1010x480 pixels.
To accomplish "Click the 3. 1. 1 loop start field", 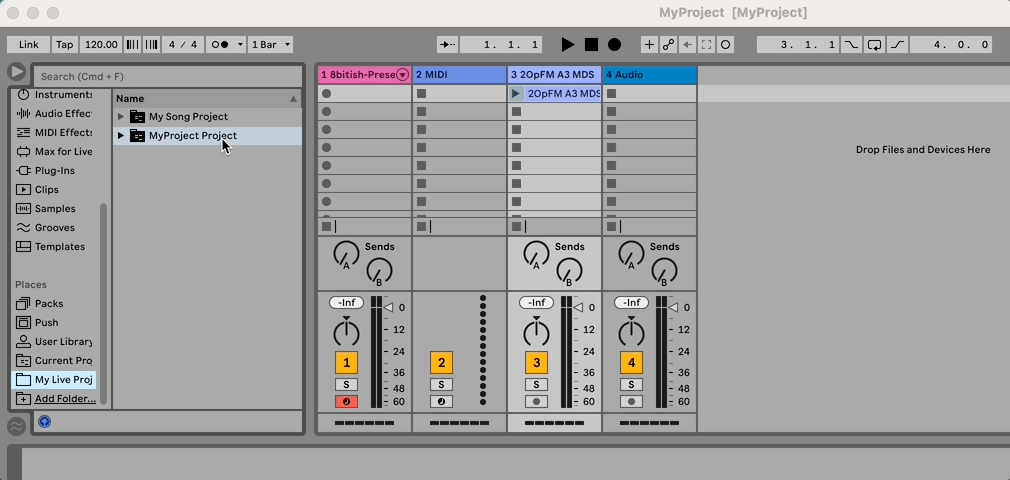I will (799, 44).
